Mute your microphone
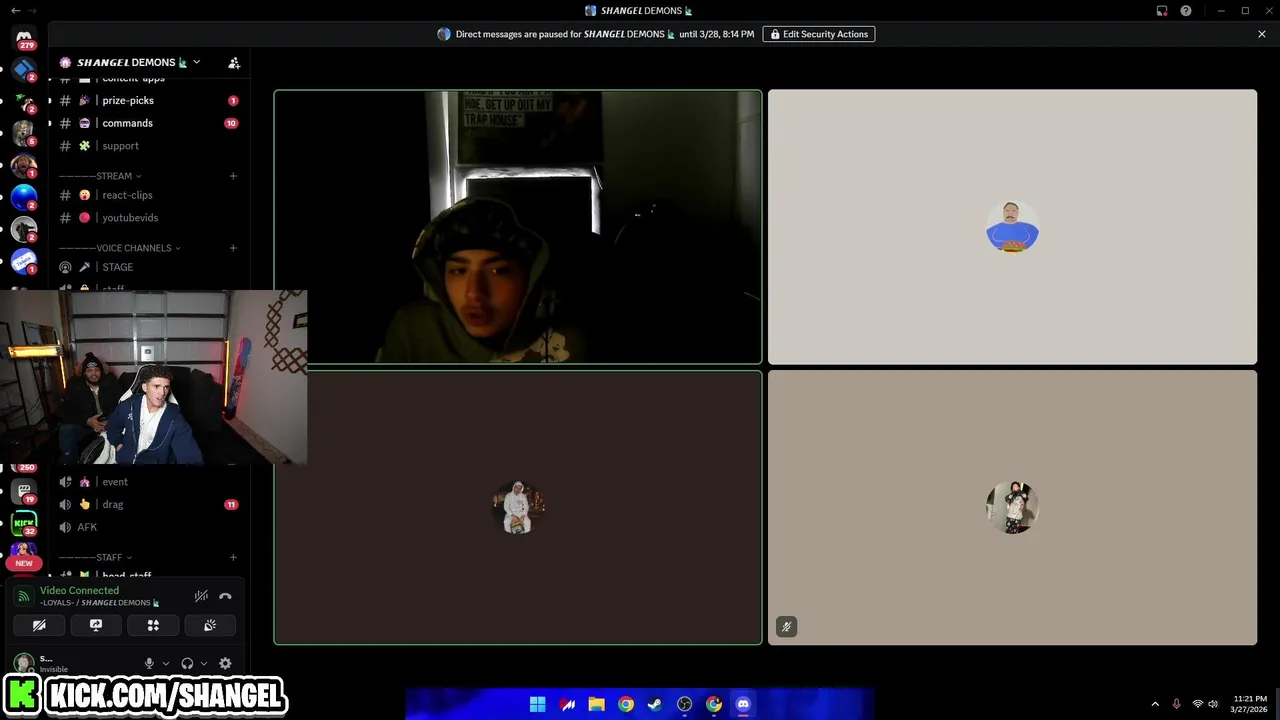The height and width of the screenshot is (720, 1280). [x=149, y=663]
